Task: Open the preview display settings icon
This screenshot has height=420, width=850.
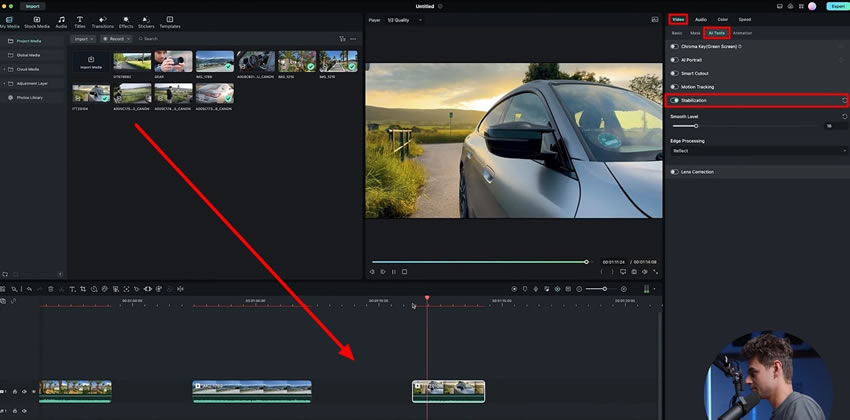Action: 655,20
